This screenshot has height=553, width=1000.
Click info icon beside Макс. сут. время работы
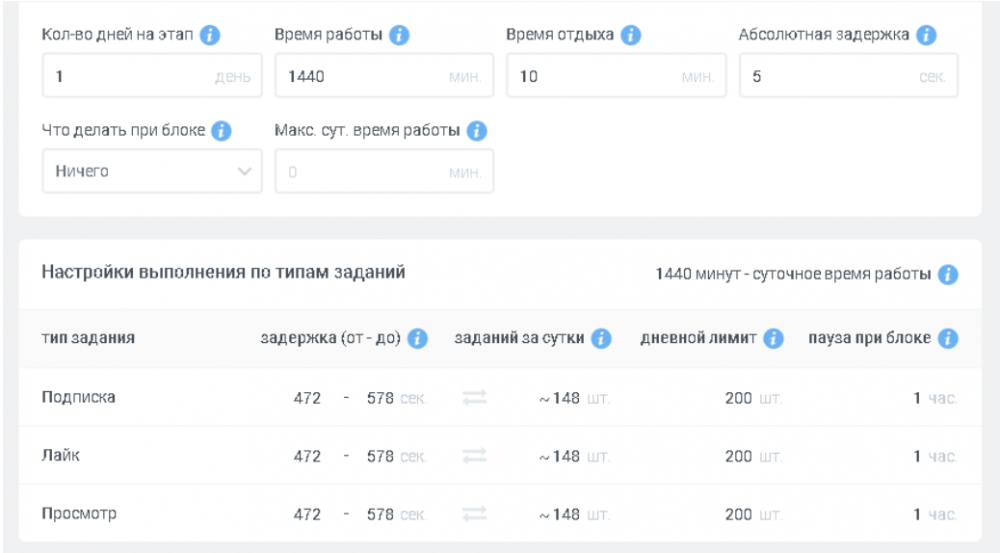pos(477,131)
